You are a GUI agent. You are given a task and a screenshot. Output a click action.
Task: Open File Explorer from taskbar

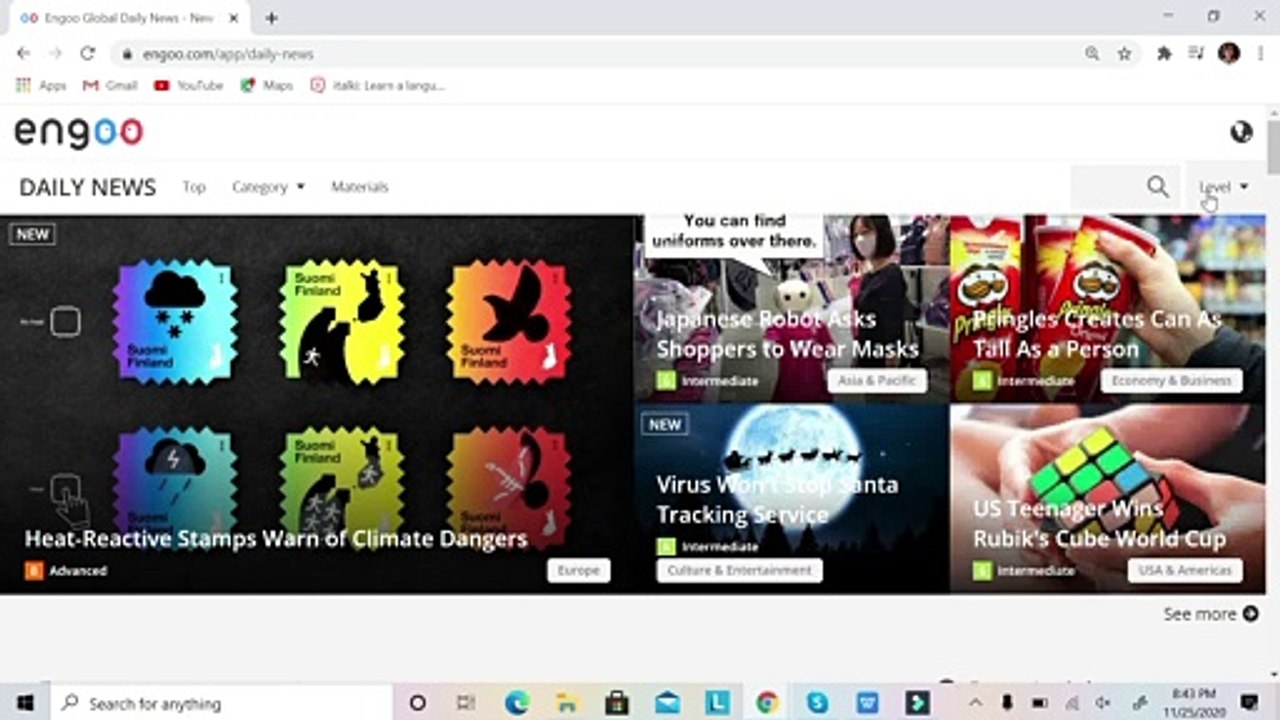(x=567, y=703)
